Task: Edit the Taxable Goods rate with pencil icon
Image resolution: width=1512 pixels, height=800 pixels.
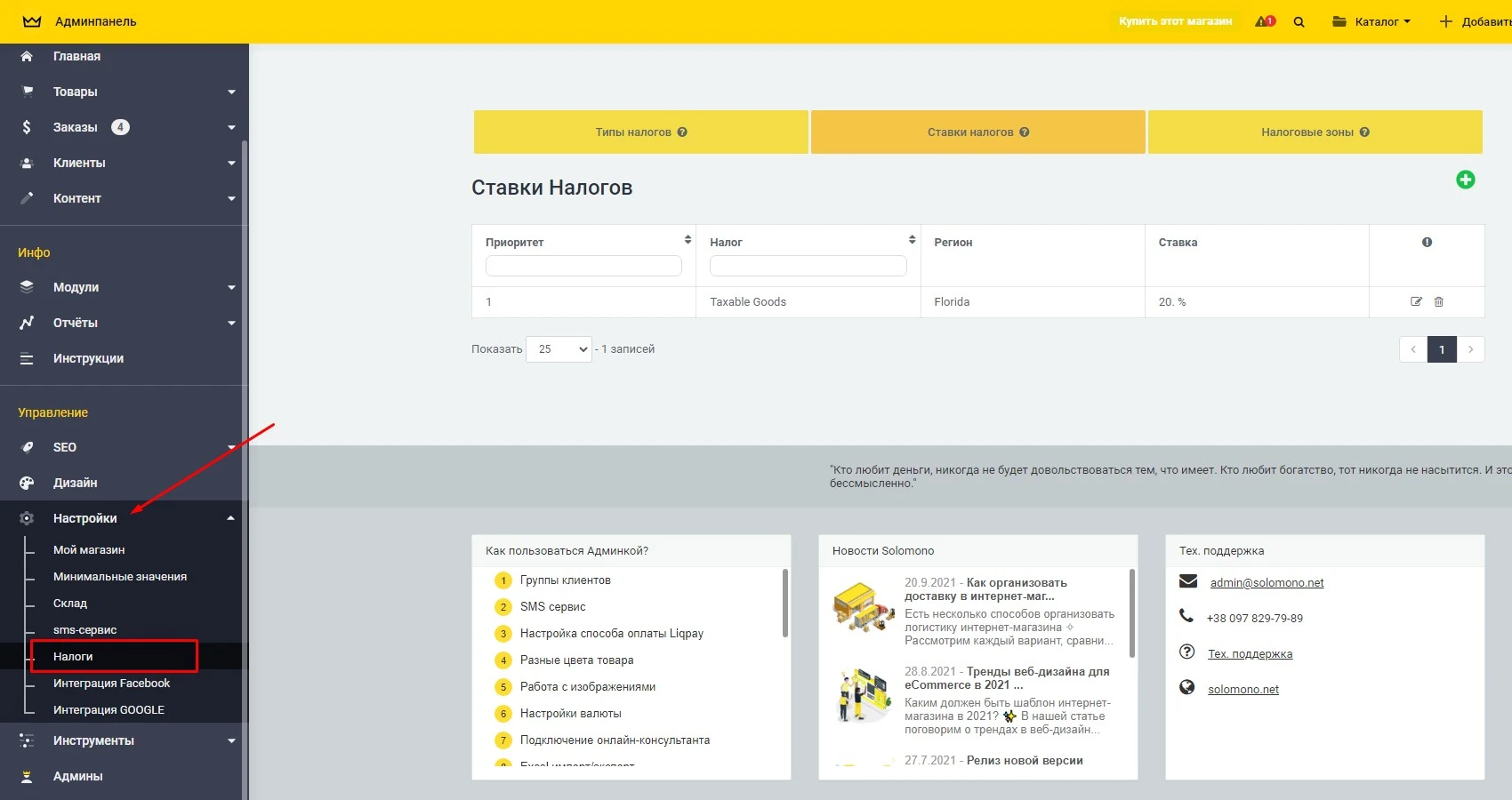Action: point(1416,301)
